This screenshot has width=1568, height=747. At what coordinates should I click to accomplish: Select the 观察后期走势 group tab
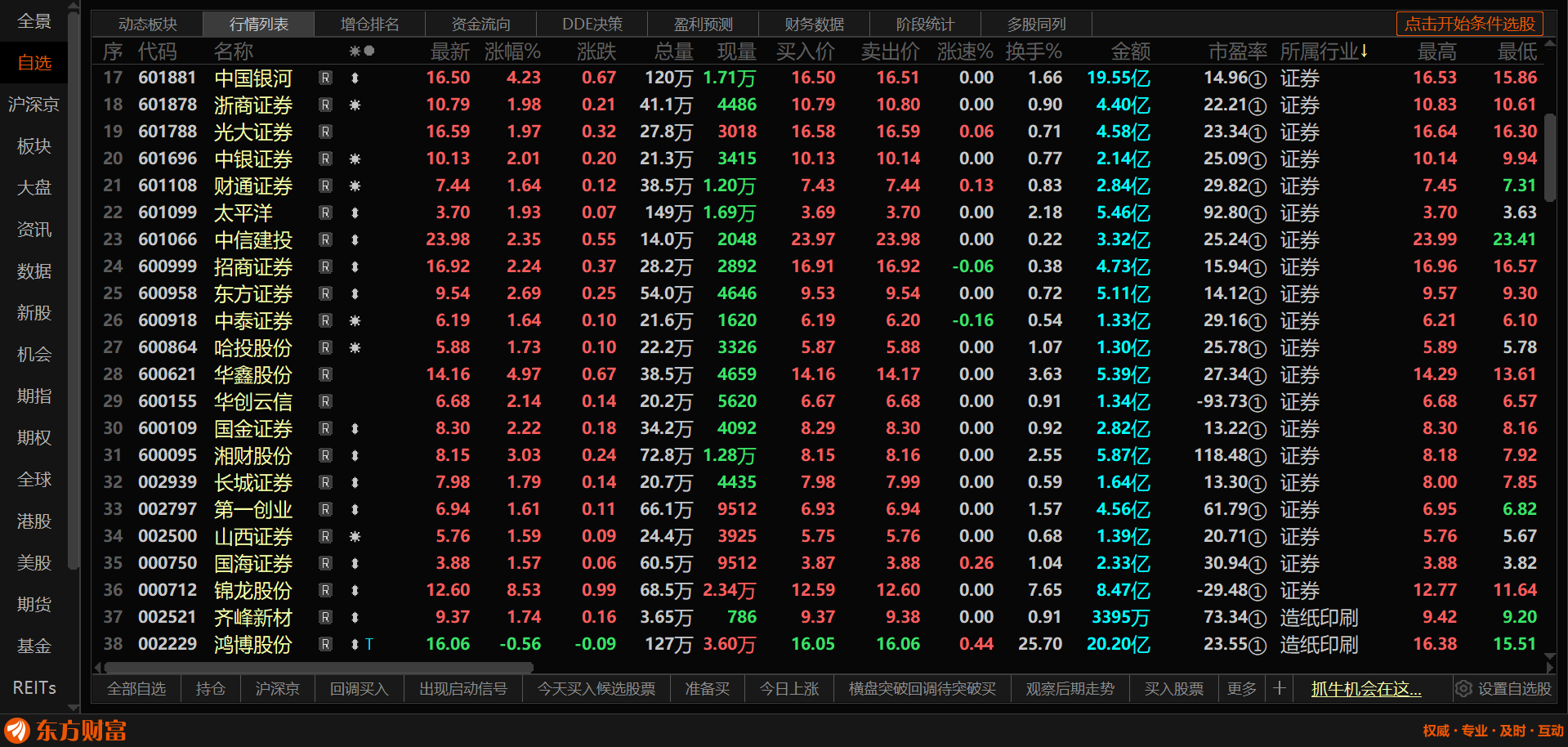[1070, 689]
